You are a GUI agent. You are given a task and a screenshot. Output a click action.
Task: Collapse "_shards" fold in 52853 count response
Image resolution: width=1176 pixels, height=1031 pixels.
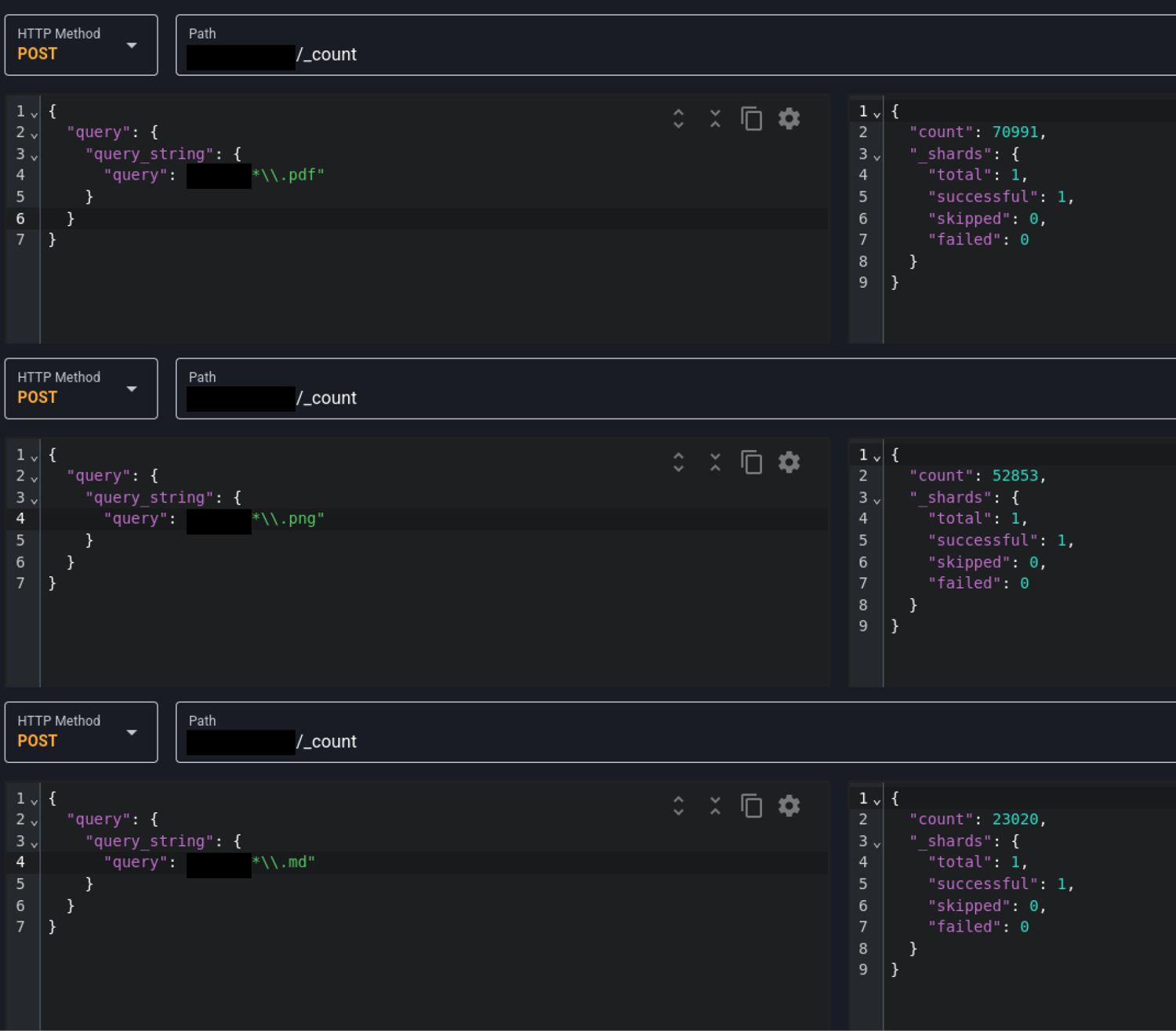[877, 501]
